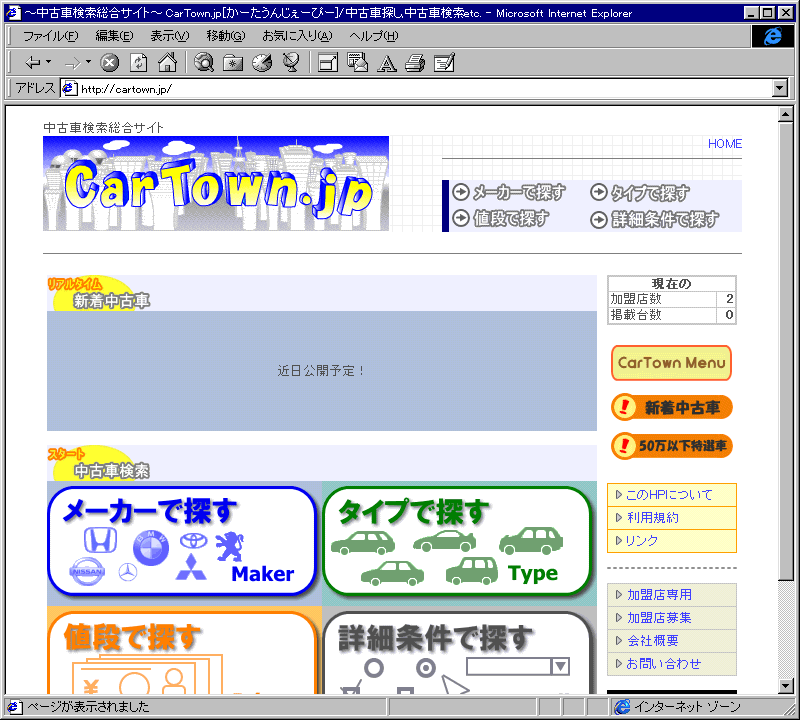This screenshot has width=800, height=720.
Task: Click the Internet Explorer logo throbber
Action: click(772, 36)
